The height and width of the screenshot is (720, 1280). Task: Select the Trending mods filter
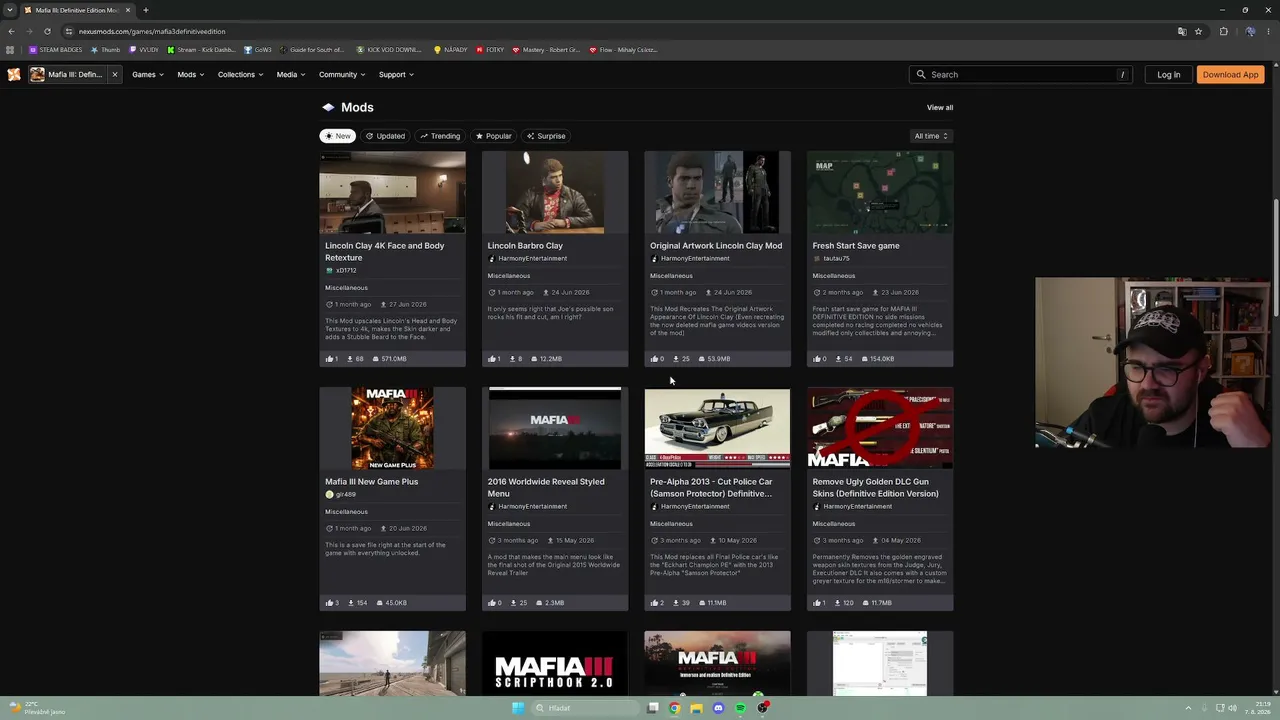pyautogui.click(x=440, y=136)
